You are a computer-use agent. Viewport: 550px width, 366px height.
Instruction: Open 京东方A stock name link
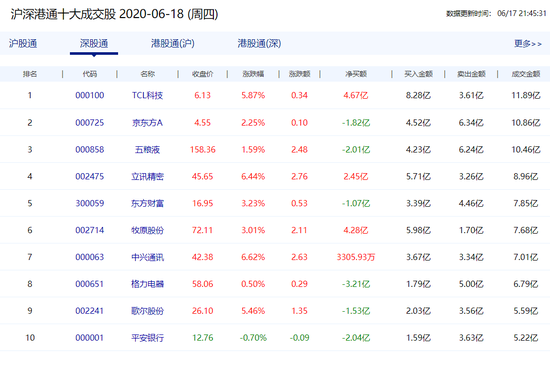pos(147,122)
